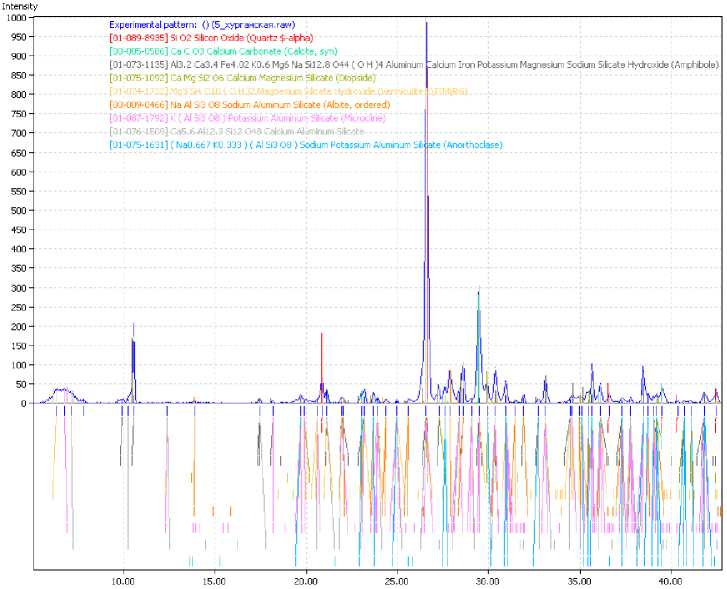Click the 900 intensity tick label
Screen dimensions: 727x589
pyautogui.click(x=19, y=56)
